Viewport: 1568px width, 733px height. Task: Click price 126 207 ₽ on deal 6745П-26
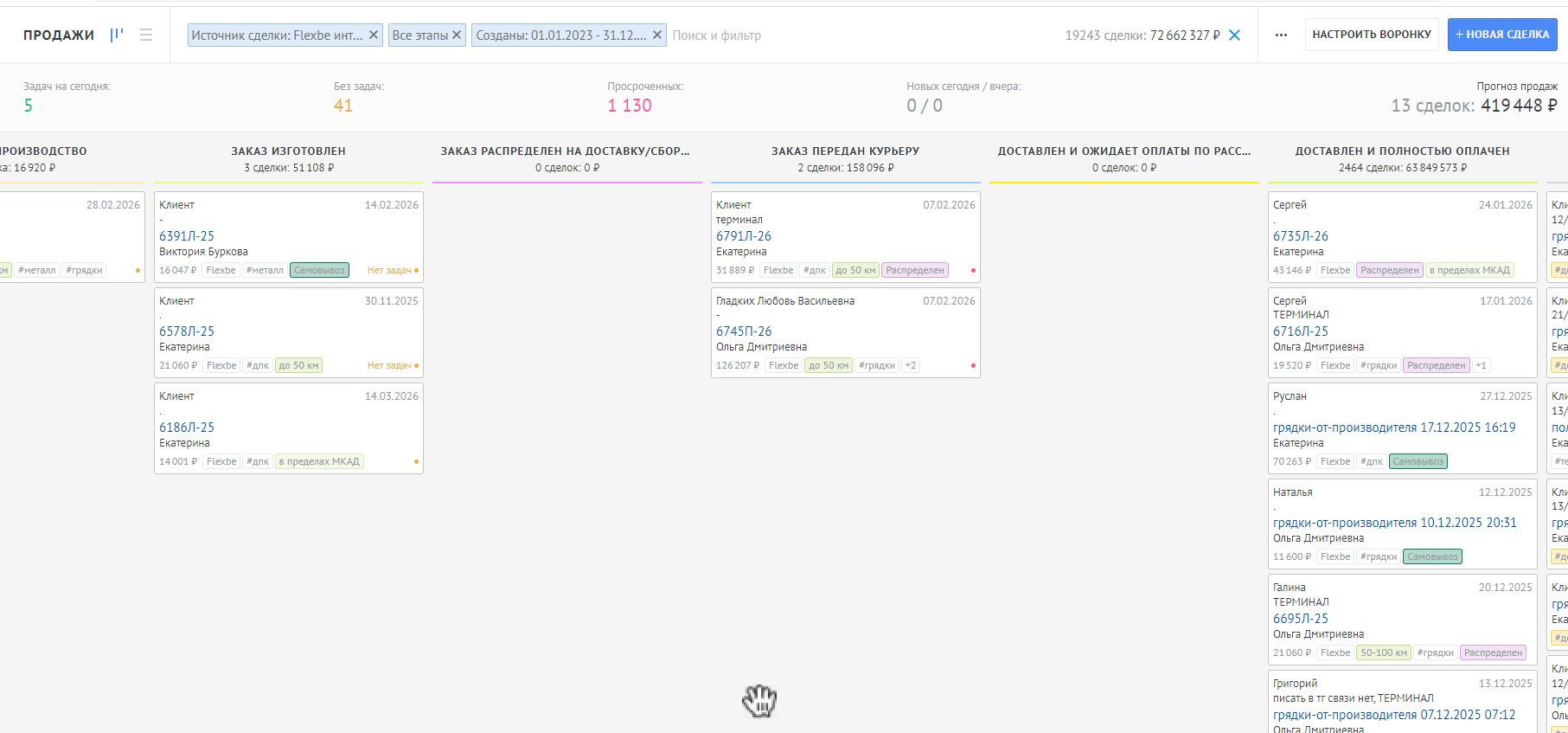738,365
